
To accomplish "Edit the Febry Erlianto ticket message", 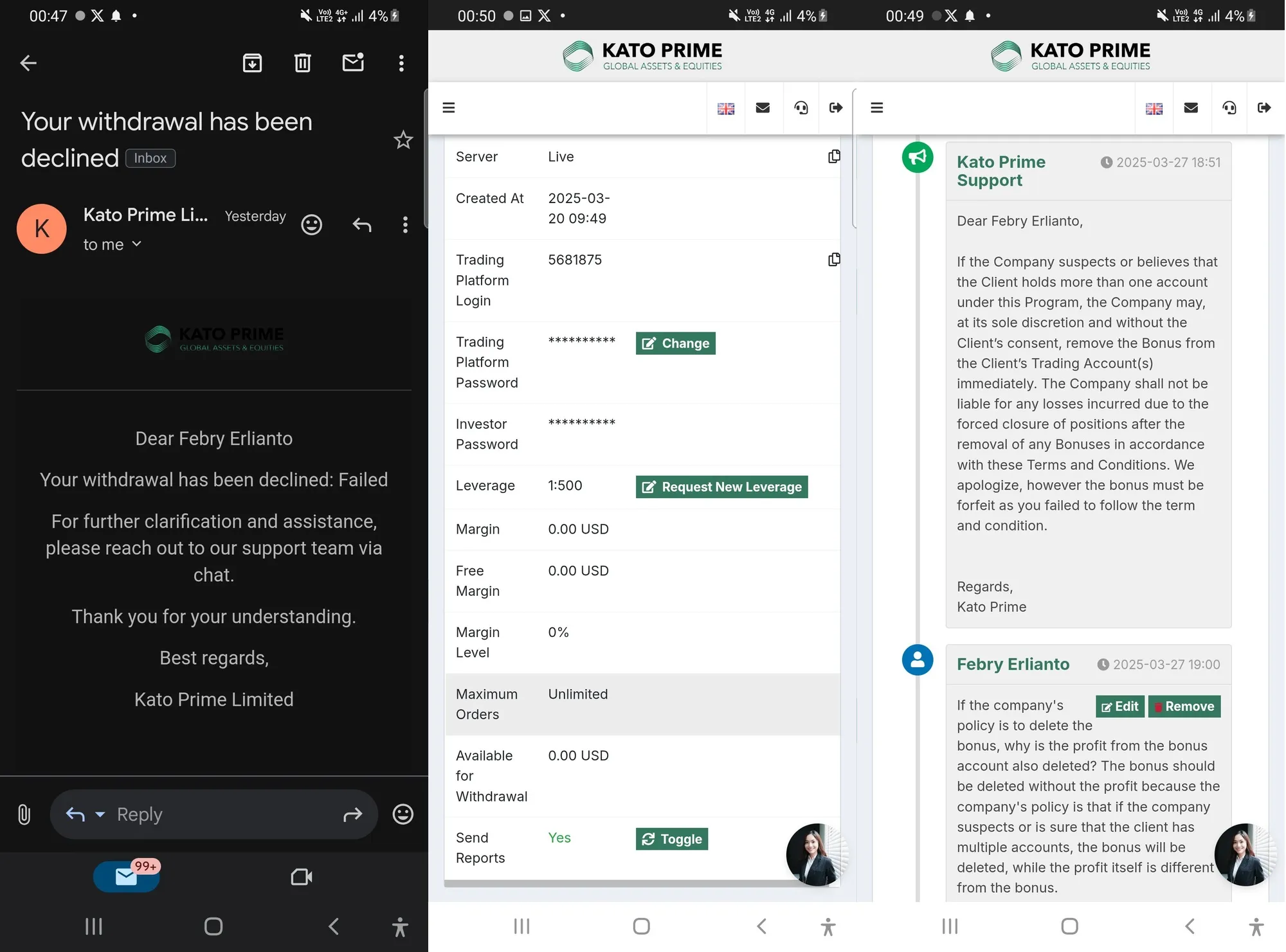I will coord(1120,706).
